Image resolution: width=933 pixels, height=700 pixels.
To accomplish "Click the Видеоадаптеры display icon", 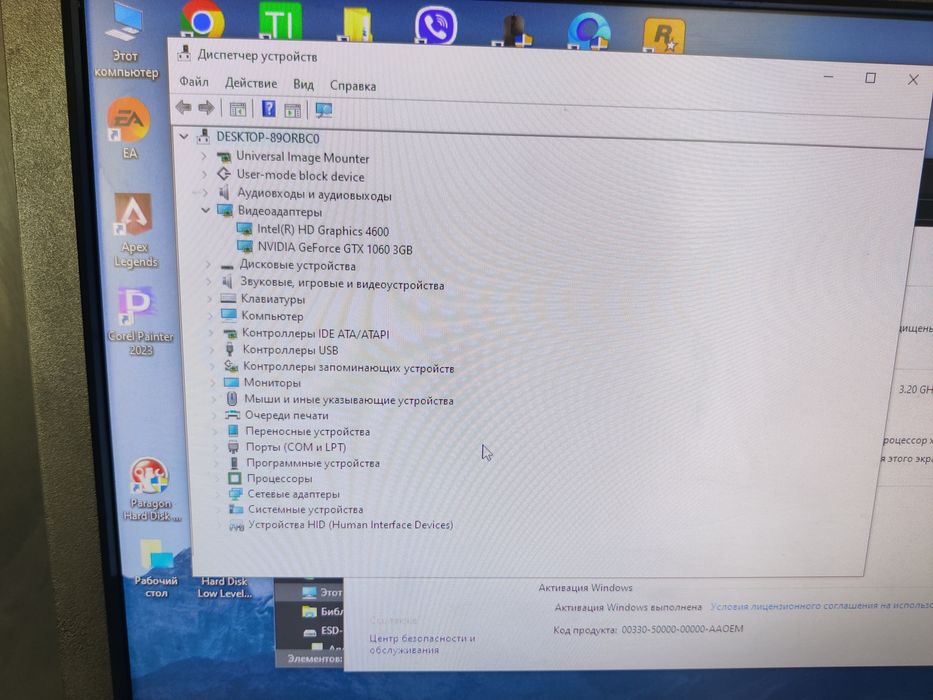I will click(x=224, y=210).
